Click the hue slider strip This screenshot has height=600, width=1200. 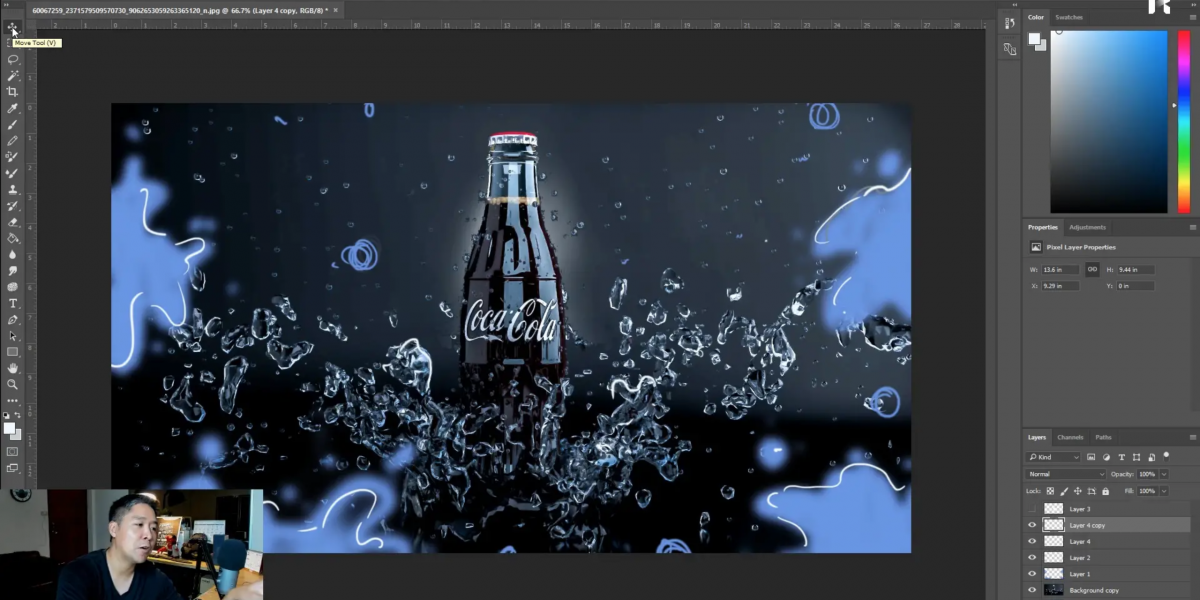point(1184,121)
